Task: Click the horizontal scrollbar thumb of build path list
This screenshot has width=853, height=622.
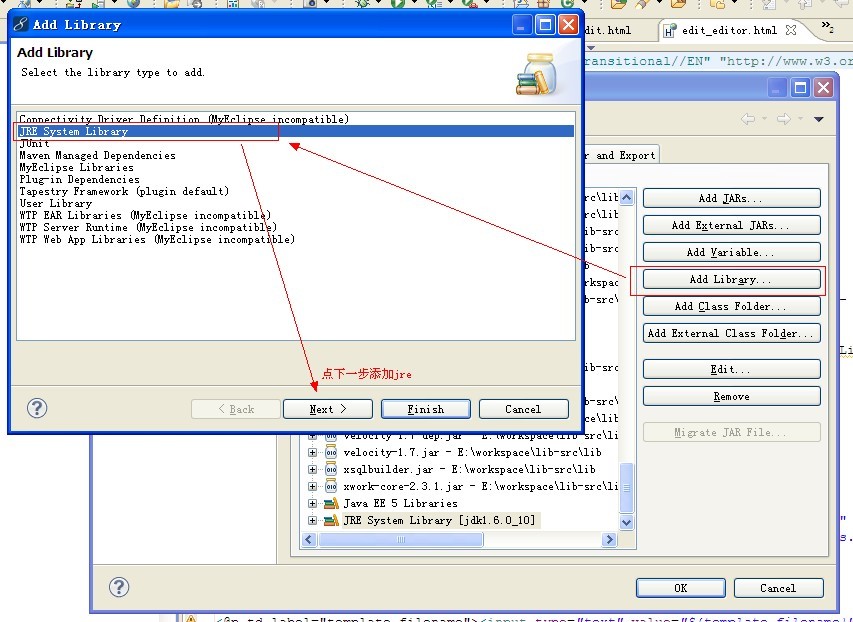Action: (x=401, y=539)
